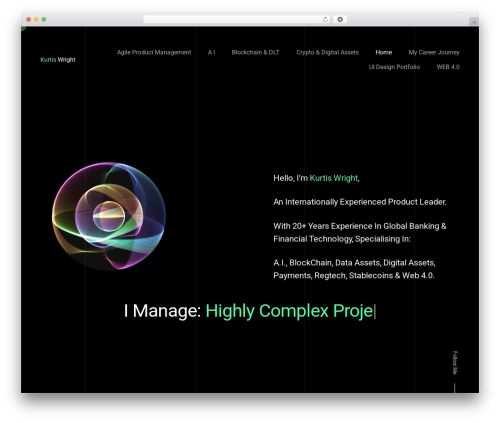
Task: Click the colorful glowing orb image
Action: 109,216
